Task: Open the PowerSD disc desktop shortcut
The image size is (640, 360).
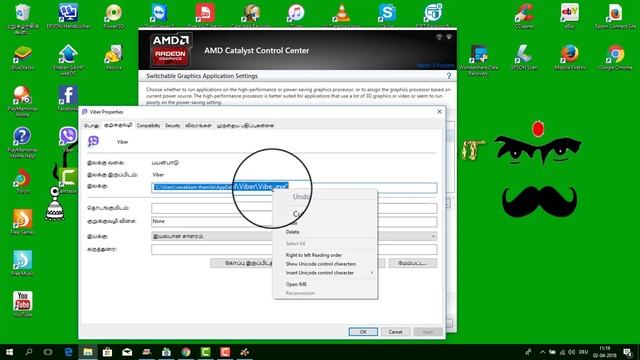Action: point(114,16)
